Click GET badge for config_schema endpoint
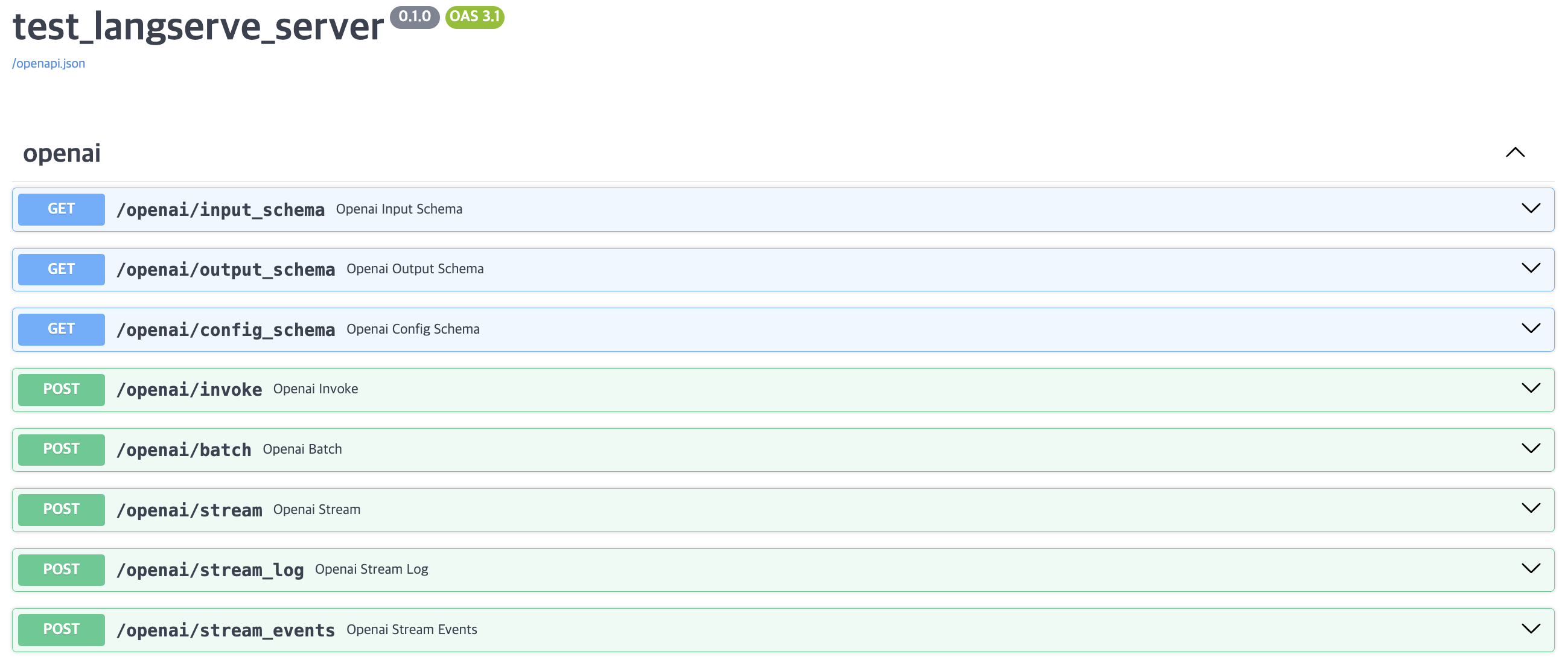Viewport: 1568px width, 666px height. (62, 329)
